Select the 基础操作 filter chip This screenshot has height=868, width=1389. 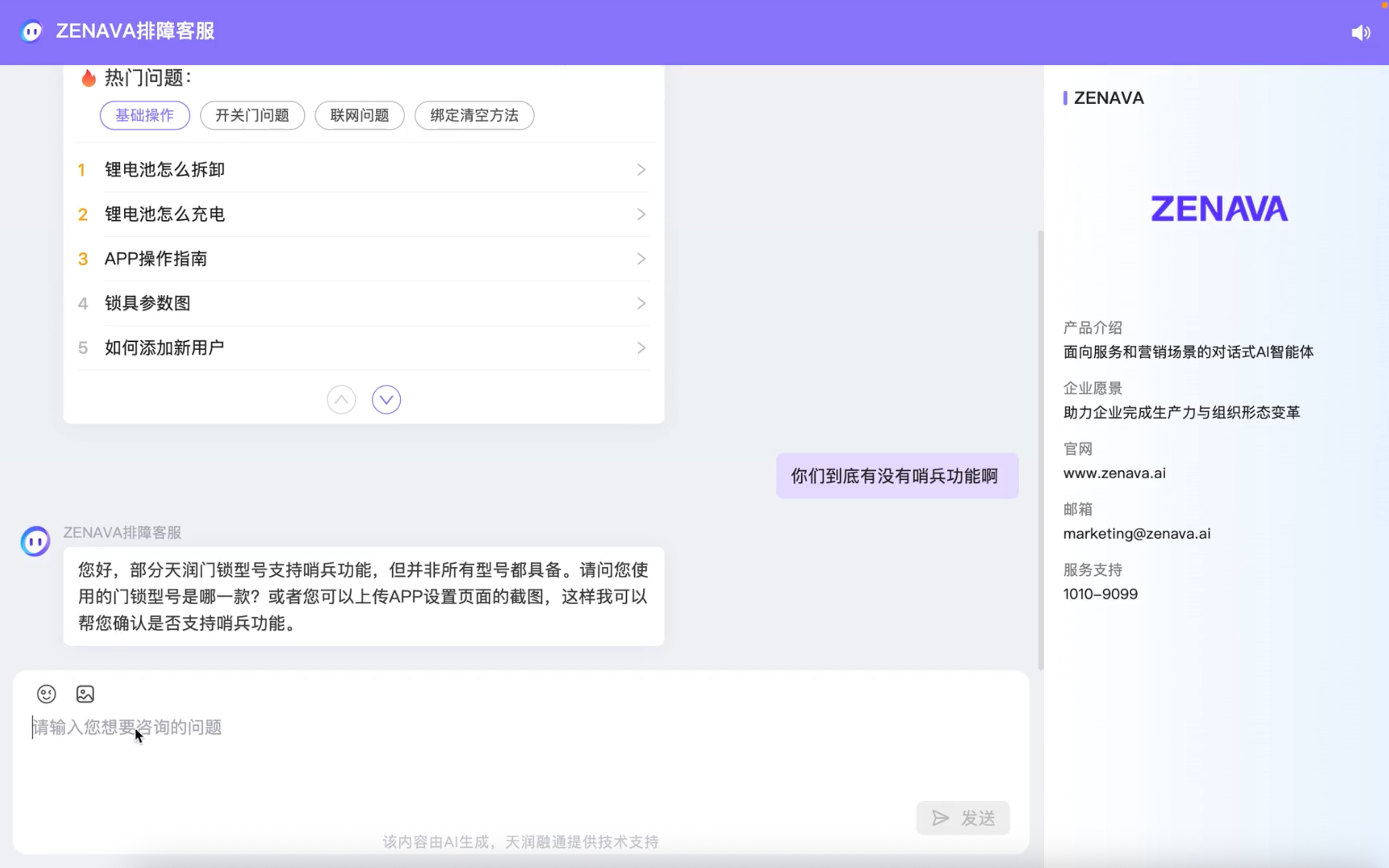145,115
